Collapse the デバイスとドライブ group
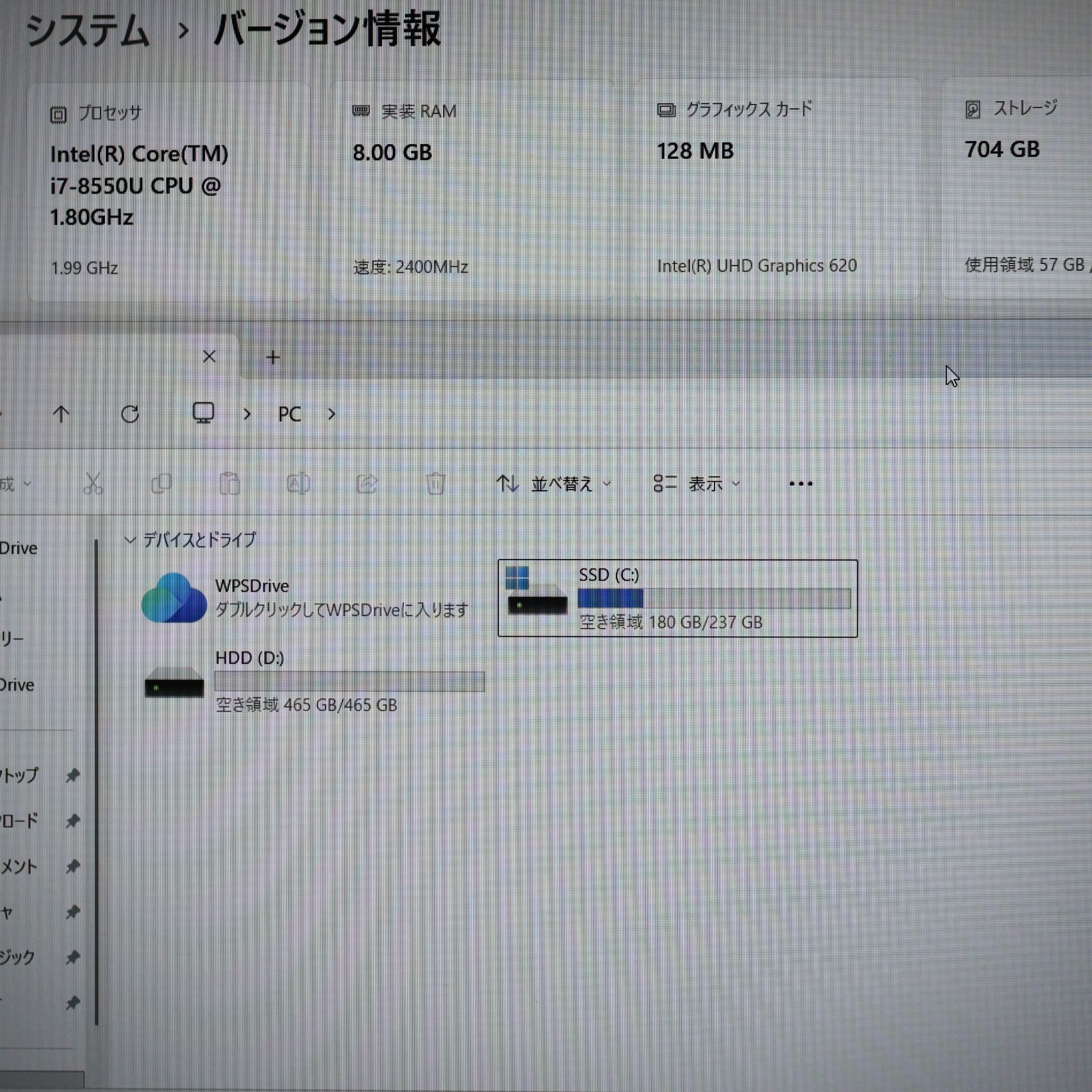 coord(130,540)
